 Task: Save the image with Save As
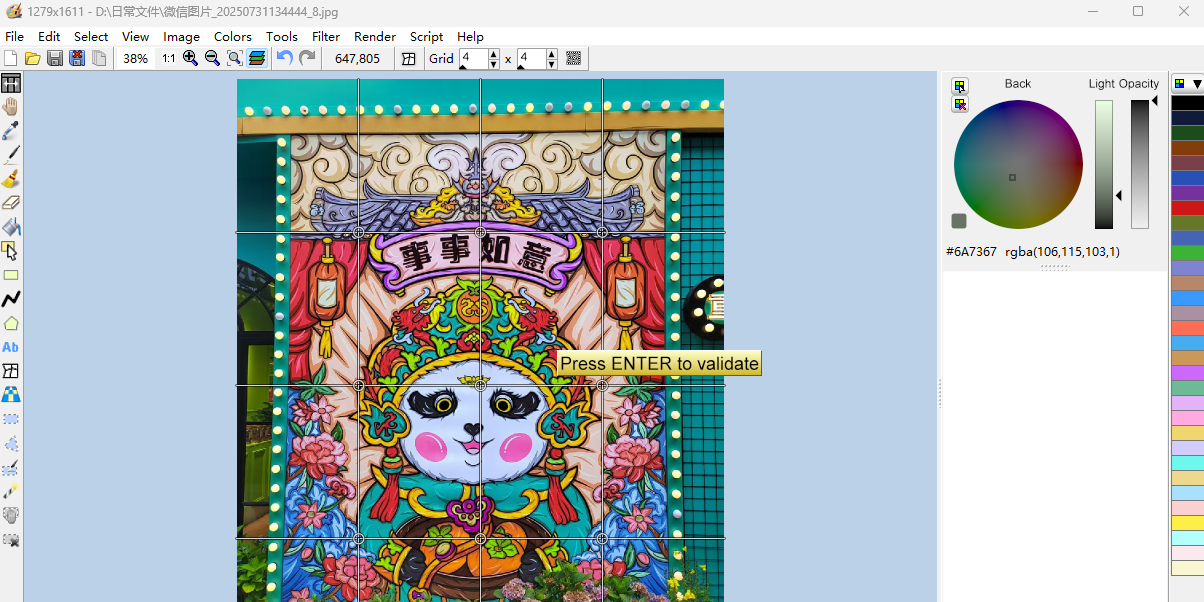(x=77, y=58)
